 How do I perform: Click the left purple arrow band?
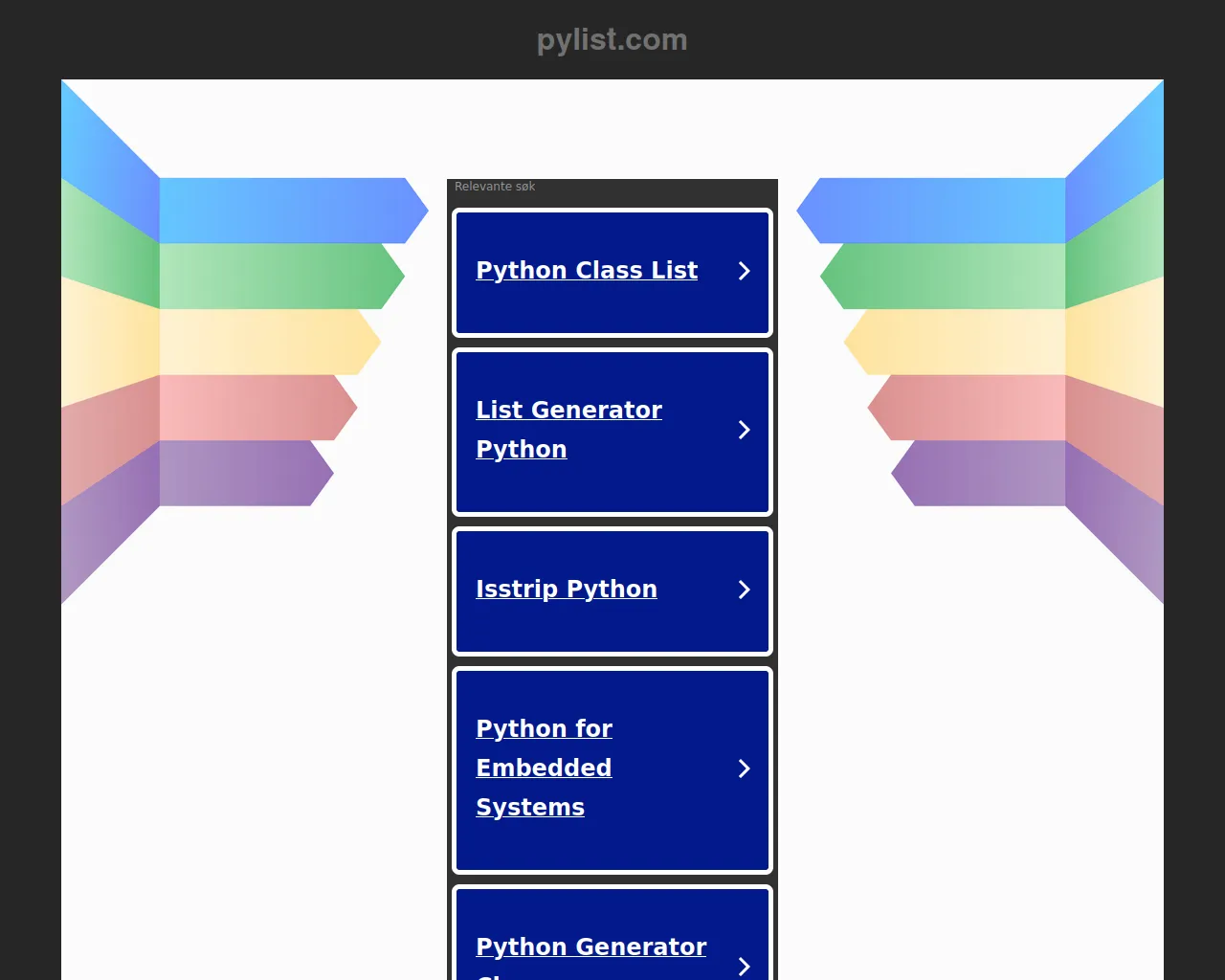(x=239, y=473)
